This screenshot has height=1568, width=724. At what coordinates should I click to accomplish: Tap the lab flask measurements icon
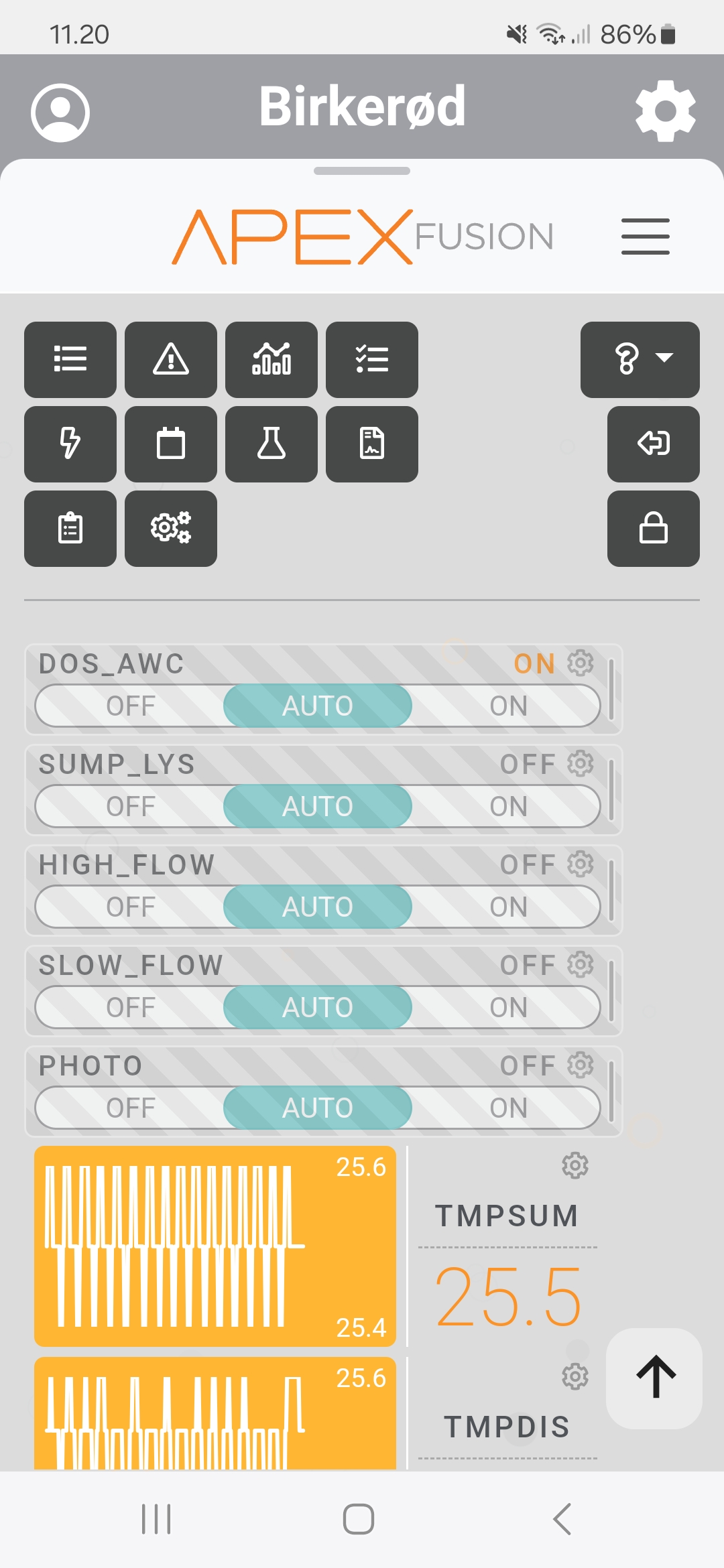[x=271, y=444]
